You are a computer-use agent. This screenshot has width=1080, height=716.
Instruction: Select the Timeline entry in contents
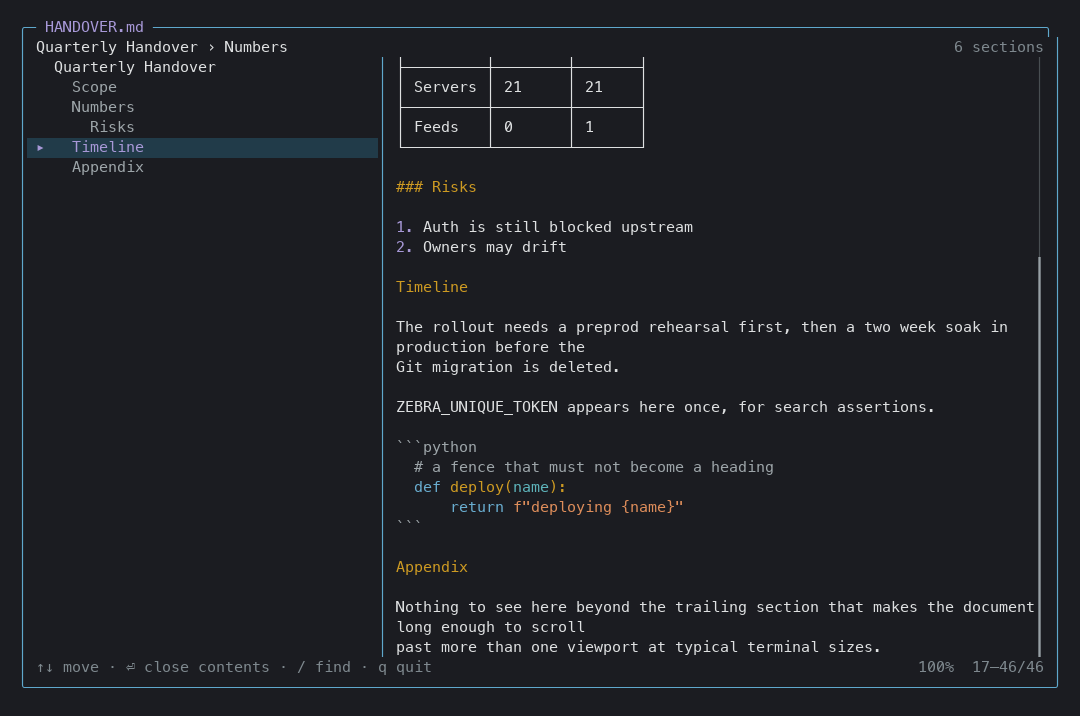point(202,147)
